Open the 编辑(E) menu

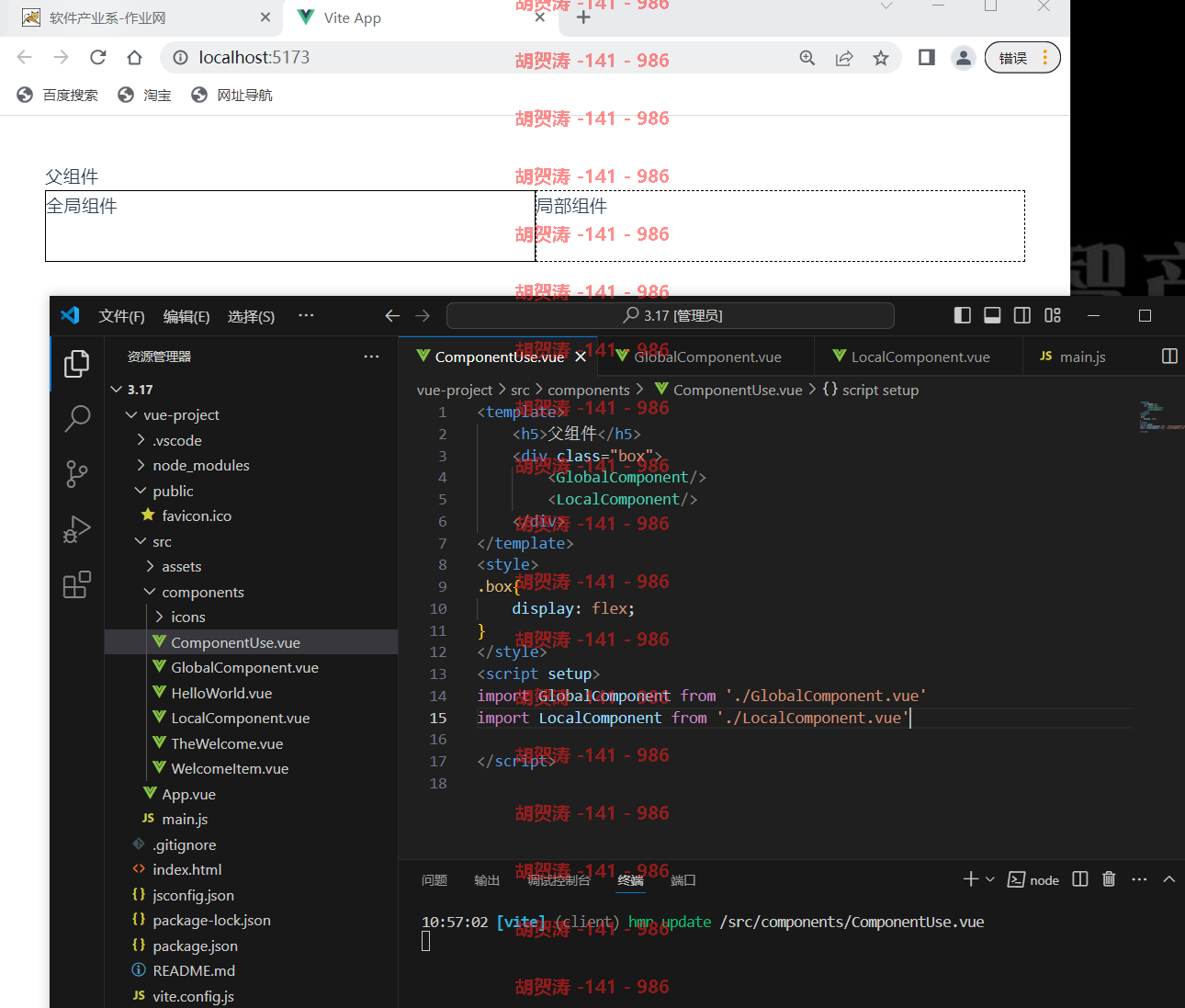coord(186,316)
